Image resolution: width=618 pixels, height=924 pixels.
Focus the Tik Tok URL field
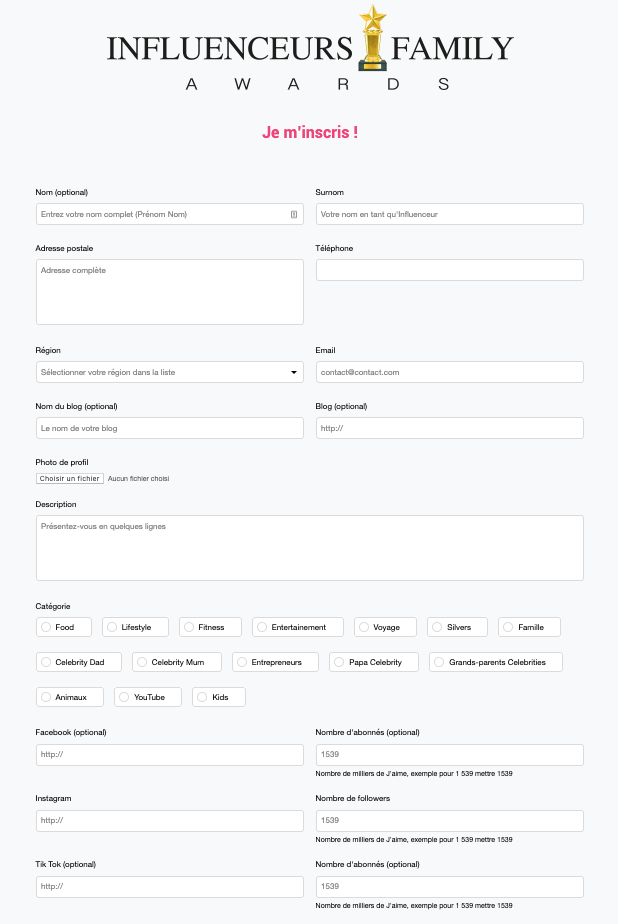click(x=170, y=887)
